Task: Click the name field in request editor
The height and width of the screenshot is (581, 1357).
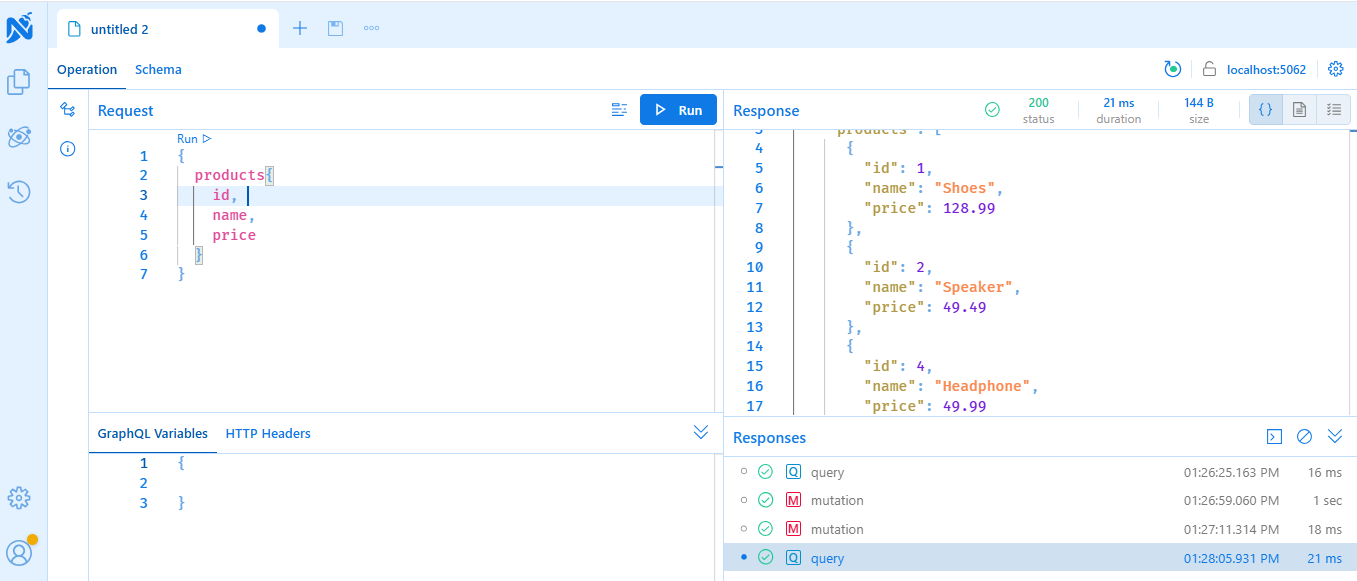Action: (229, 215)
